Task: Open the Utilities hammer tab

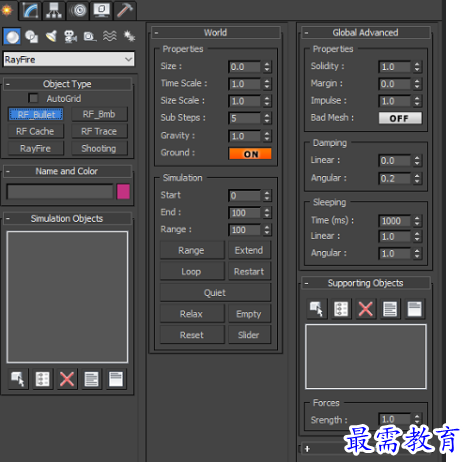Action: 125,10
